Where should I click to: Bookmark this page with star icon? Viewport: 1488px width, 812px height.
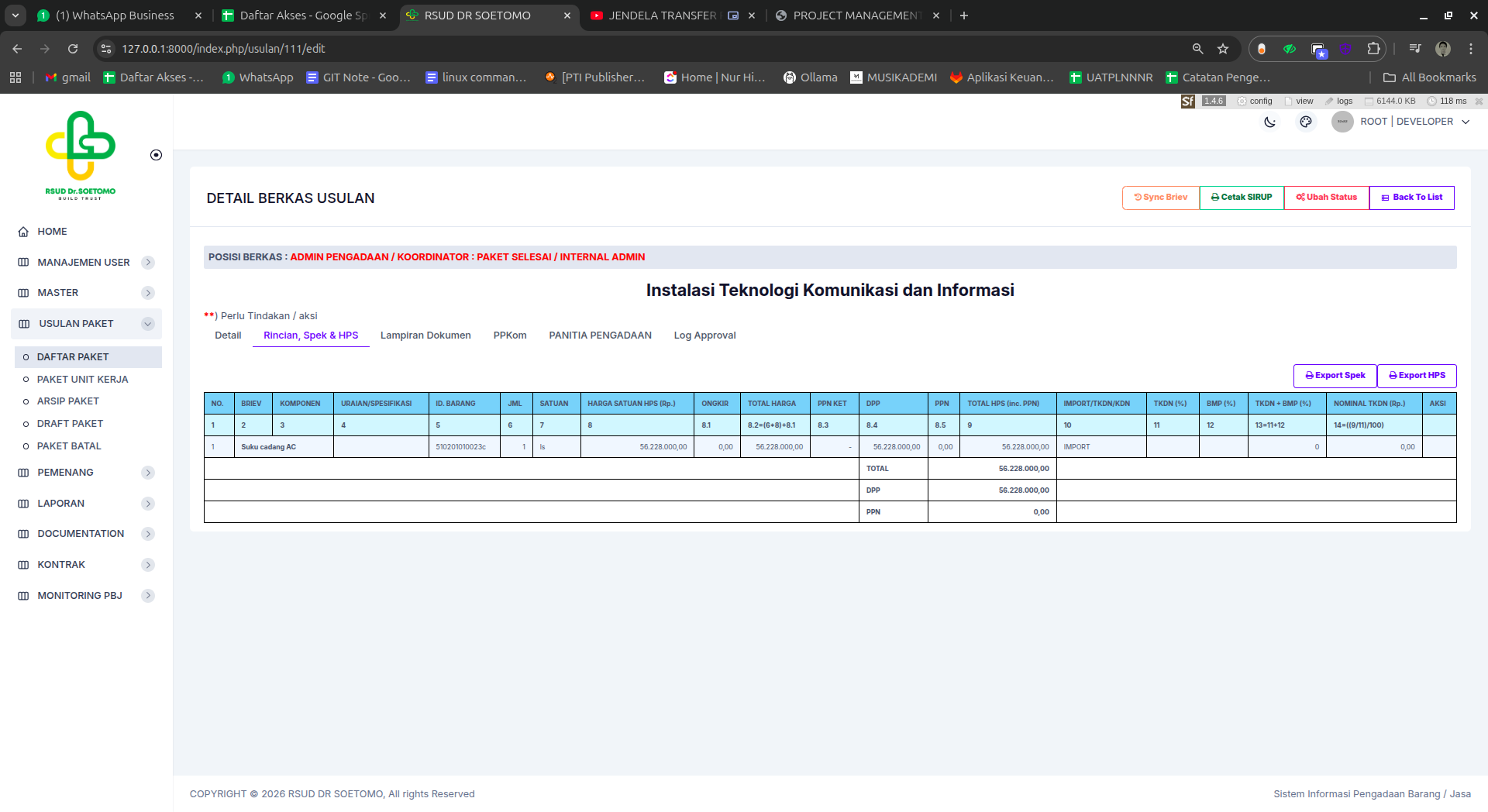1223,49
